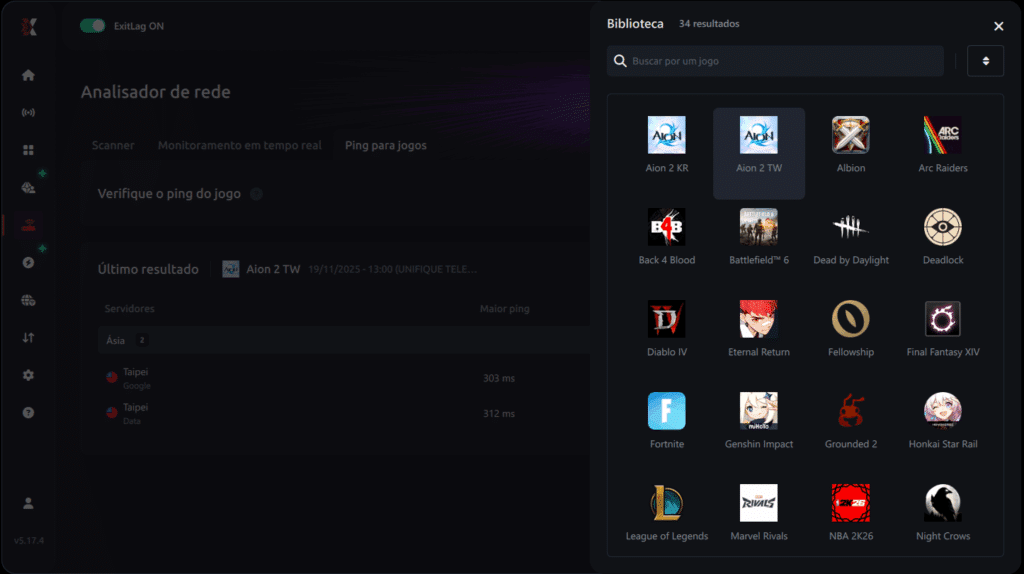The height and width of the screenshot is (574, 1024).
Task: Open the globe sidebar icon
Action: [x=28, y=300]
